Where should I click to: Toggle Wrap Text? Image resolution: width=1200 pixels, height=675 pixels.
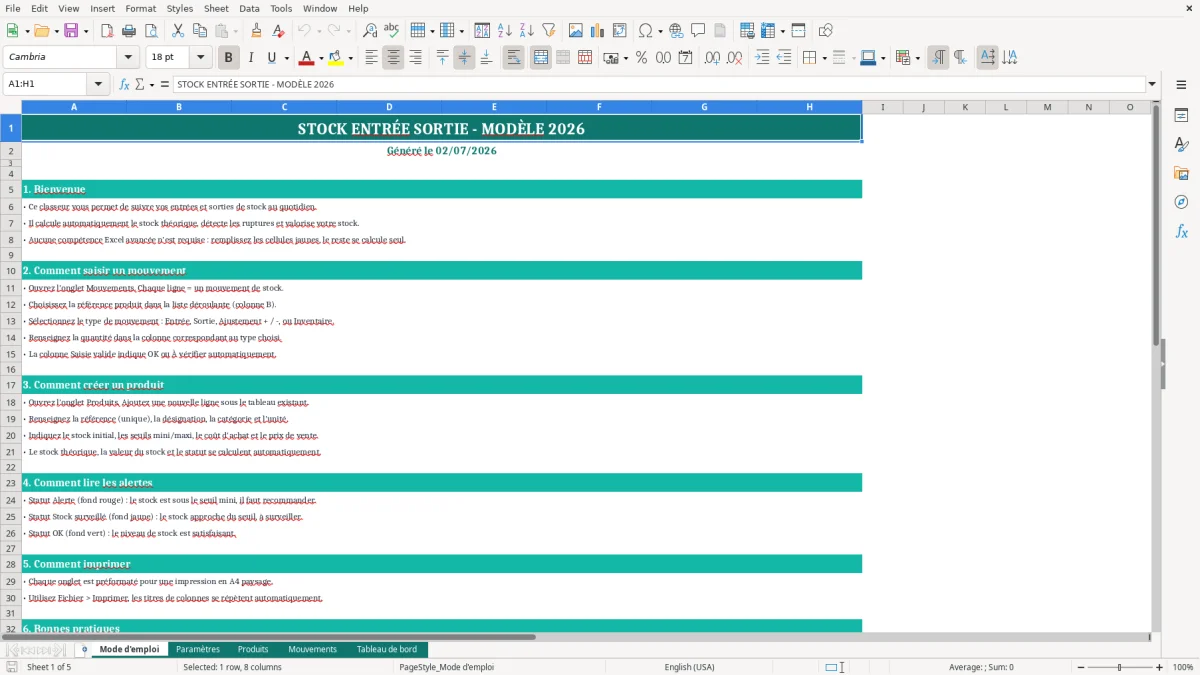(x=514, y=58)
